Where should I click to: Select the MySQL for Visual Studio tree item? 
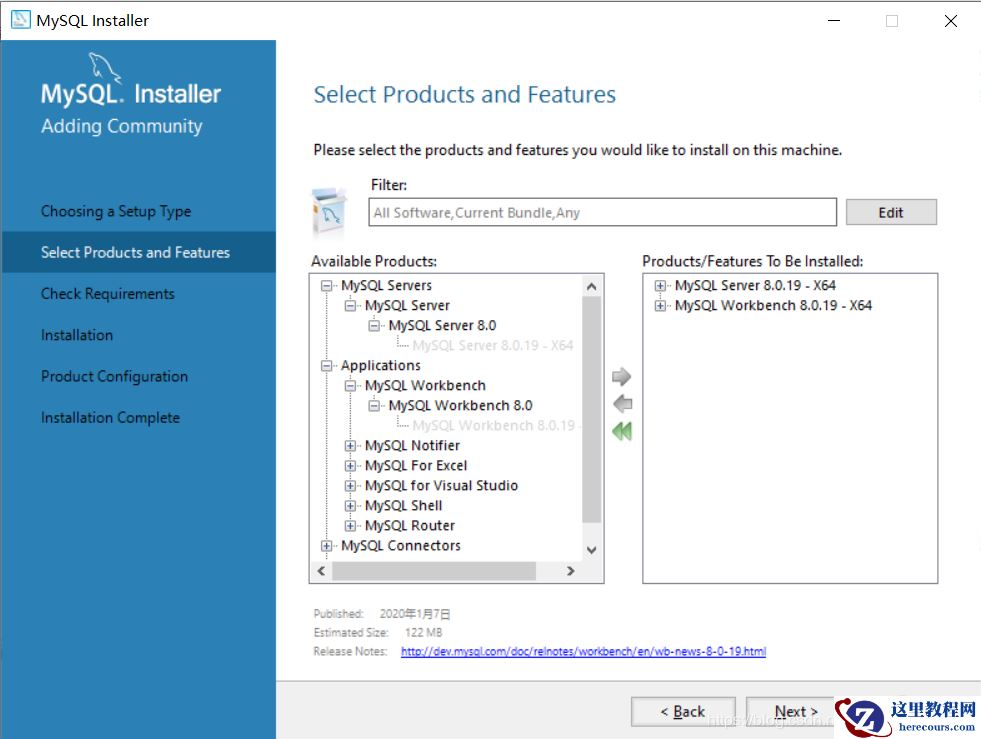click(442, 486)
